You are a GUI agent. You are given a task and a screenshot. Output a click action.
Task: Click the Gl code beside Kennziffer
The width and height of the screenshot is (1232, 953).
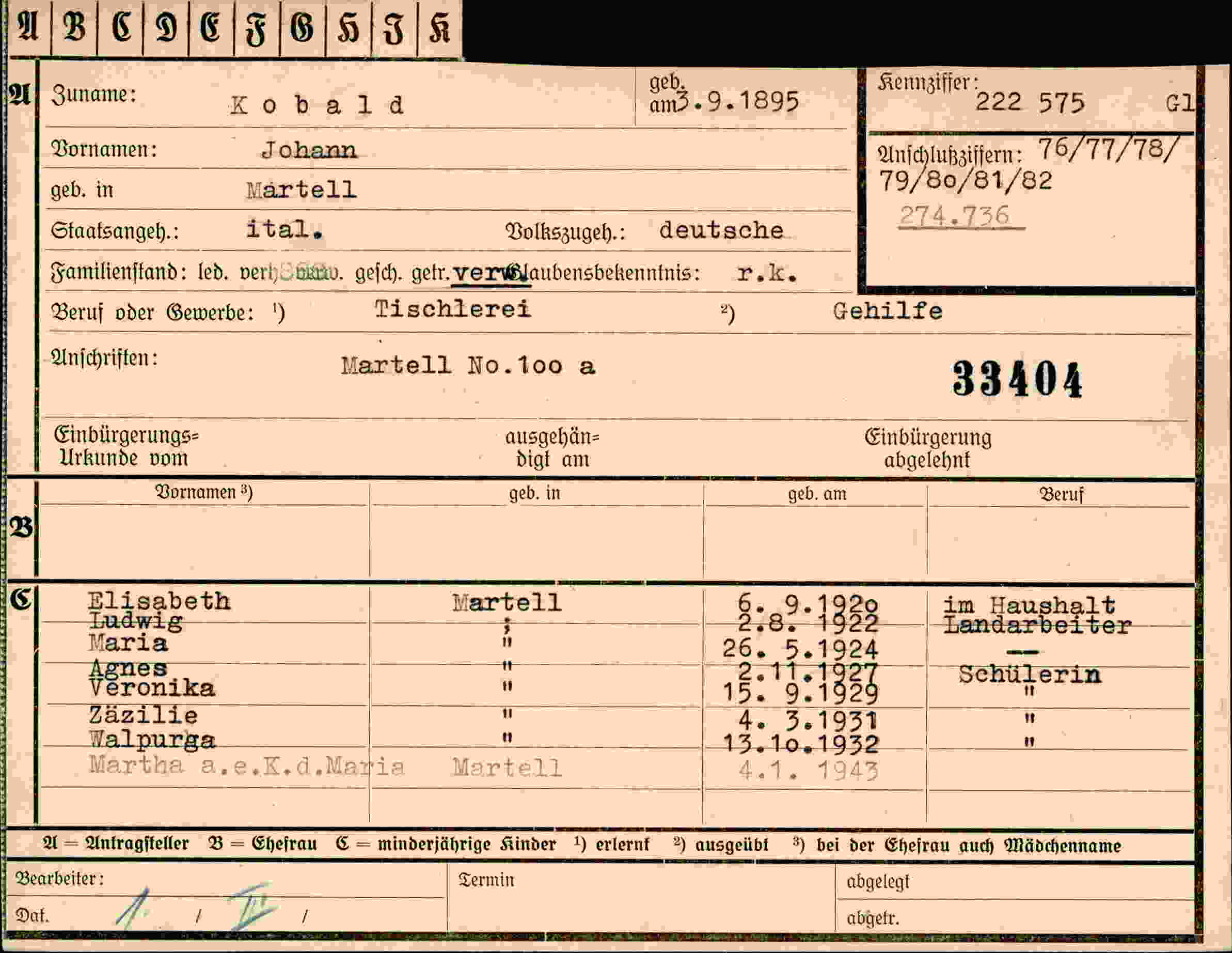pos(1179,103)
